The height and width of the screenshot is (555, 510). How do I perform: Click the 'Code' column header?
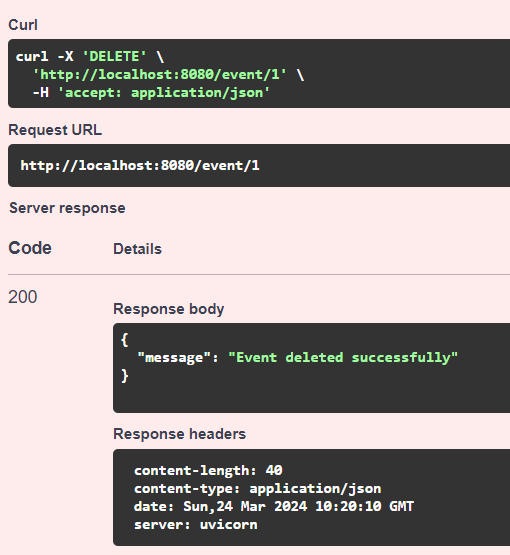(30, 248)
